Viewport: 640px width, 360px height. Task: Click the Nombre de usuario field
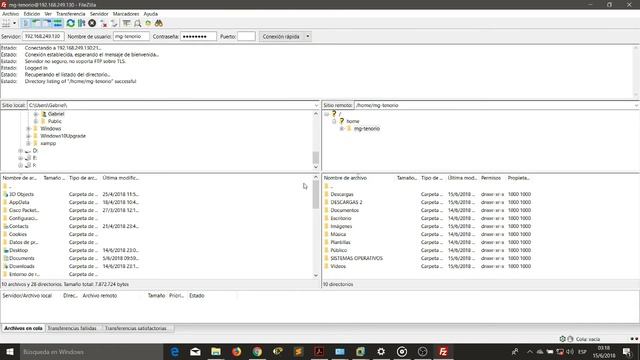pyautogui.click(x=131, y=36)
